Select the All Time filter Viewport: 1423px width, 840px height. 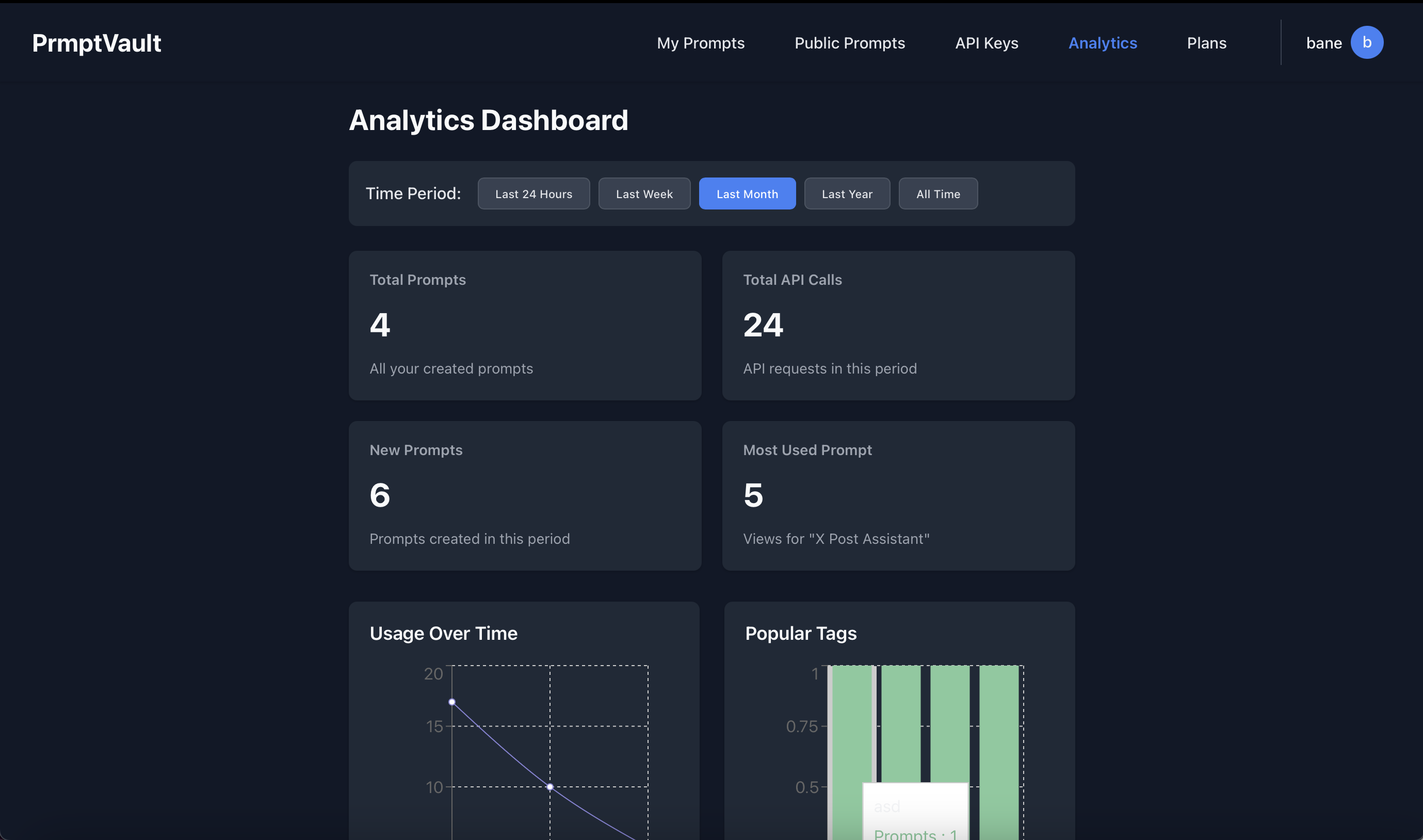pyautogui.click(x=937, y=193)
